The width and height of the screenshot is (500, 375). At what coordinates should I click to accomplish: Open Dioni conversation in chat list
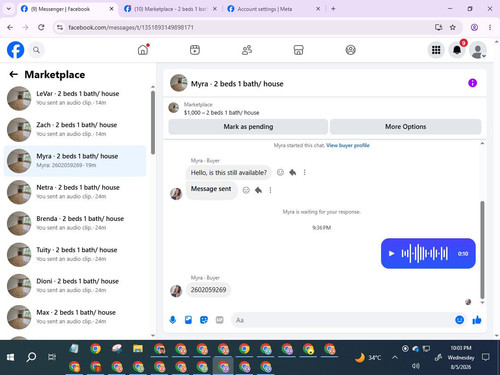[x=75, y=286]
